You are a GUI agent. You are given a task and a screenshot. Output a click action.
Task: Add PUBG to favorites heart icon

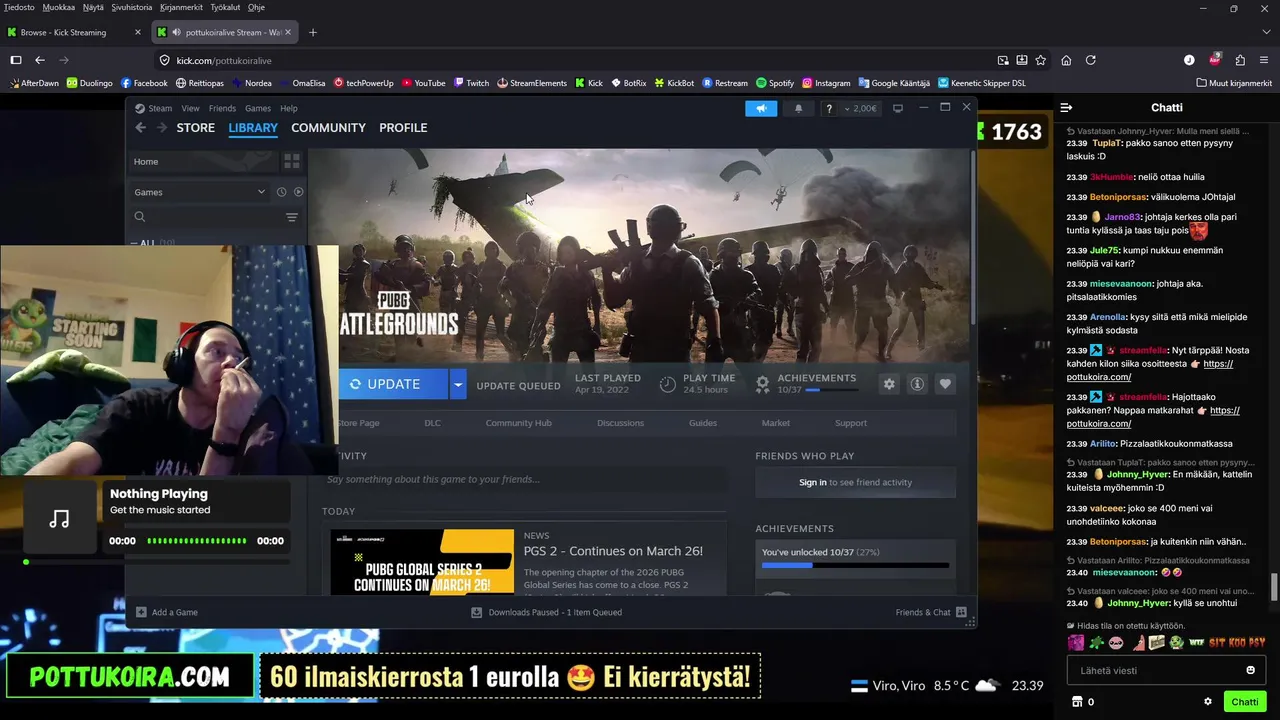[x=945, y=384]
